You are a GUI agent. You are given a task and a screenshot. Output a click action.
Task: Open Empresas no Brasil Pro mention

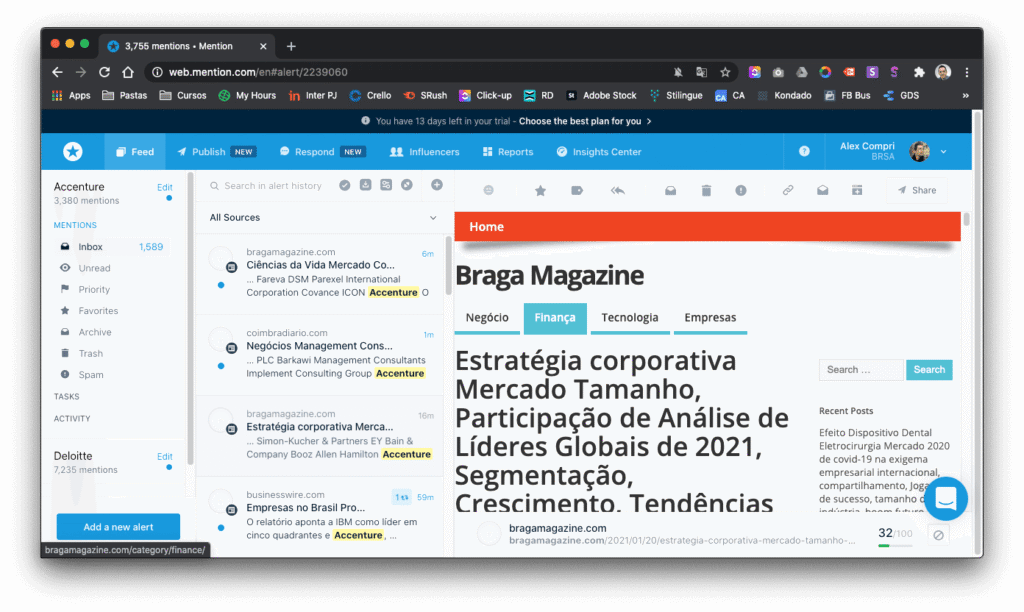tap(320, 516)
